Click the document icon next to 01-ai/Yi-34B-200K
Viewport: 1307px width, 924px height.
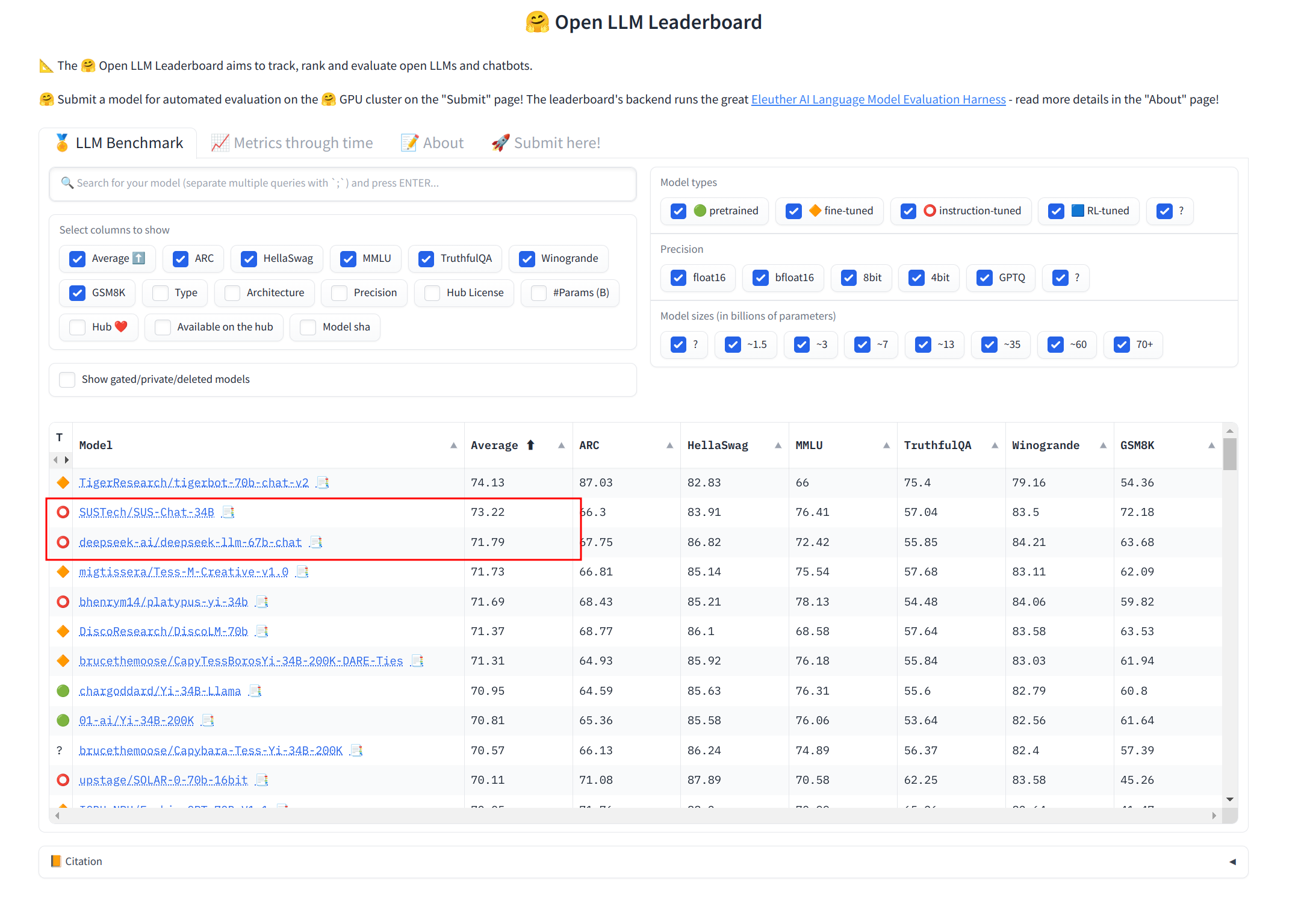[208, 721]
